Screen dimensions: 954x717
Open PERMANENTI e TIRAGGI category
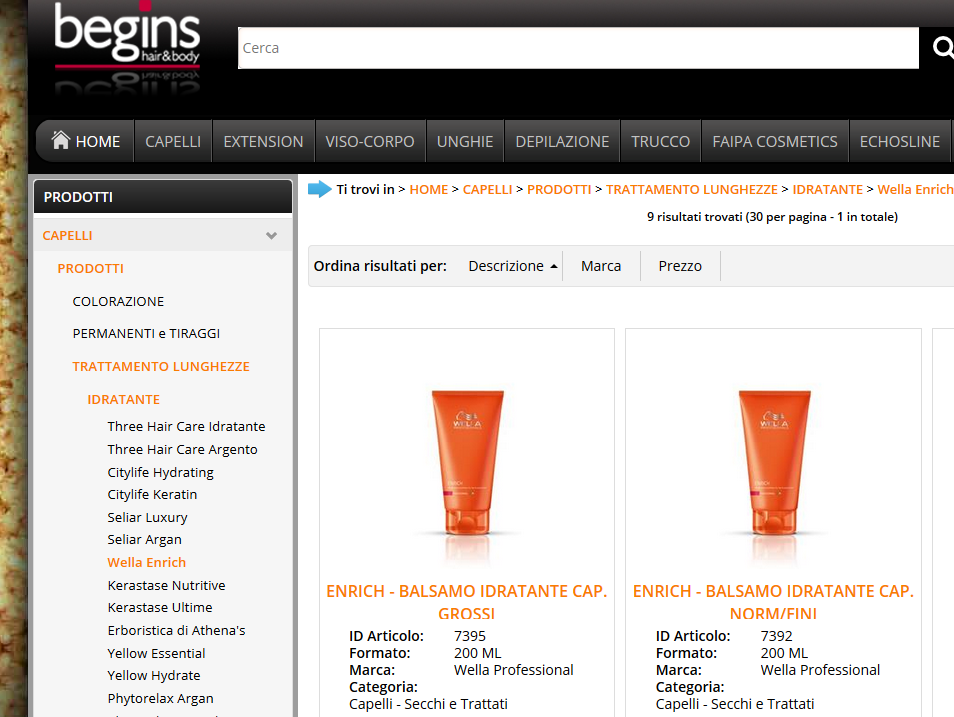[x=146, y=334]
